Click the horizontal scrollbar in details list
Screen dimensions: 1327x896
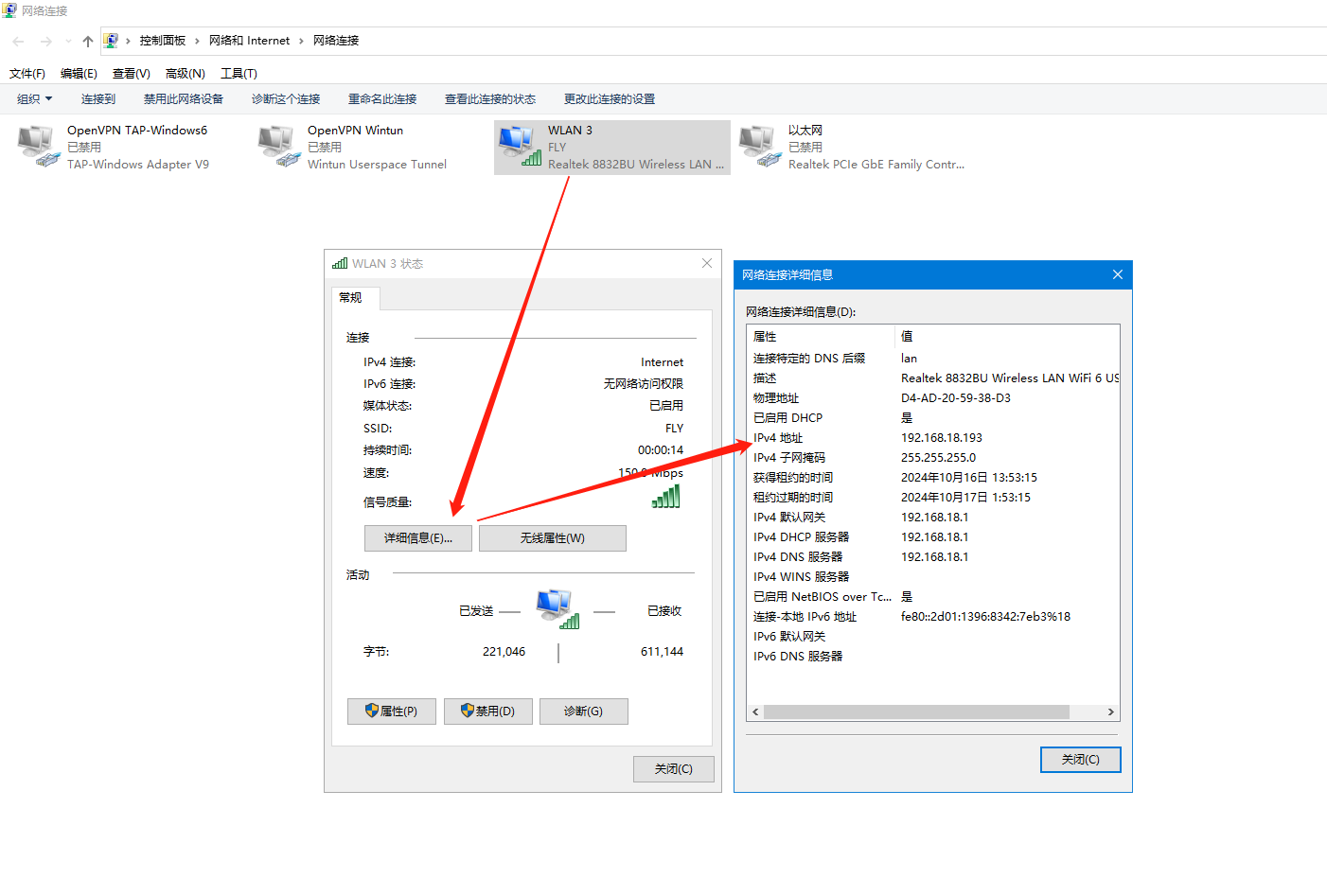[915, 712]
